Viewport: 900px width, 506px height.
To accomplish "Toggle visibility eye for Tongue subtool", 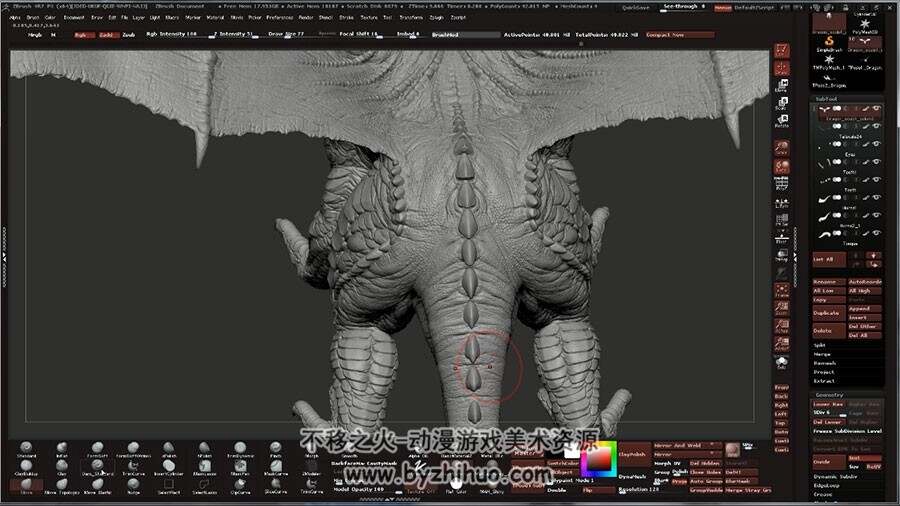I will pos(876,233).
